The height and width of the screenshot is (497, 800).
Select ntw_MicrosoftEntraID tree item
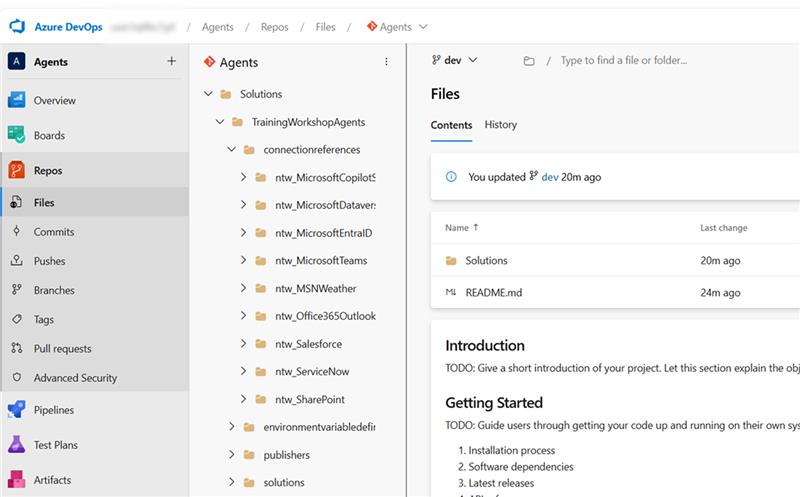click(323, 233)
